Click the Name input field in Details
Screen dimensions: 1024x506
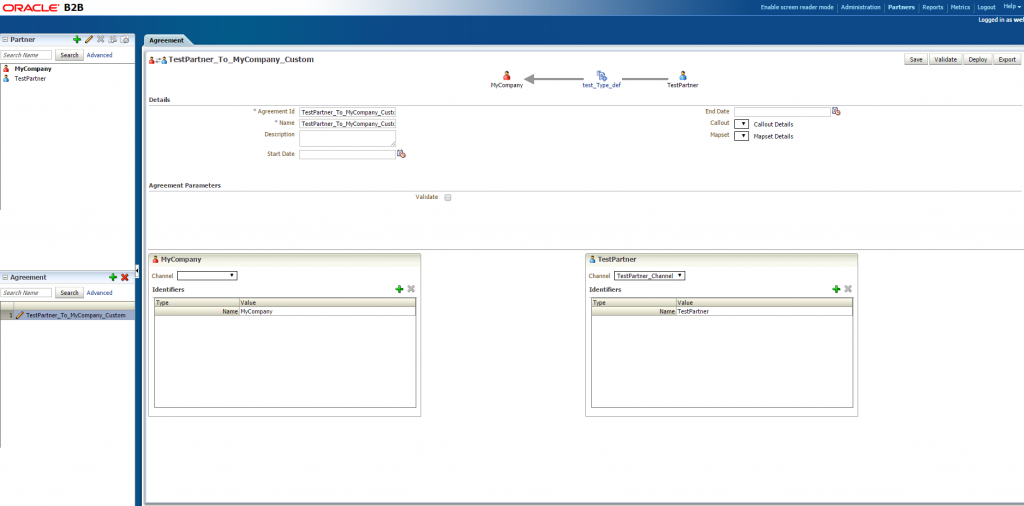point(347,123)
